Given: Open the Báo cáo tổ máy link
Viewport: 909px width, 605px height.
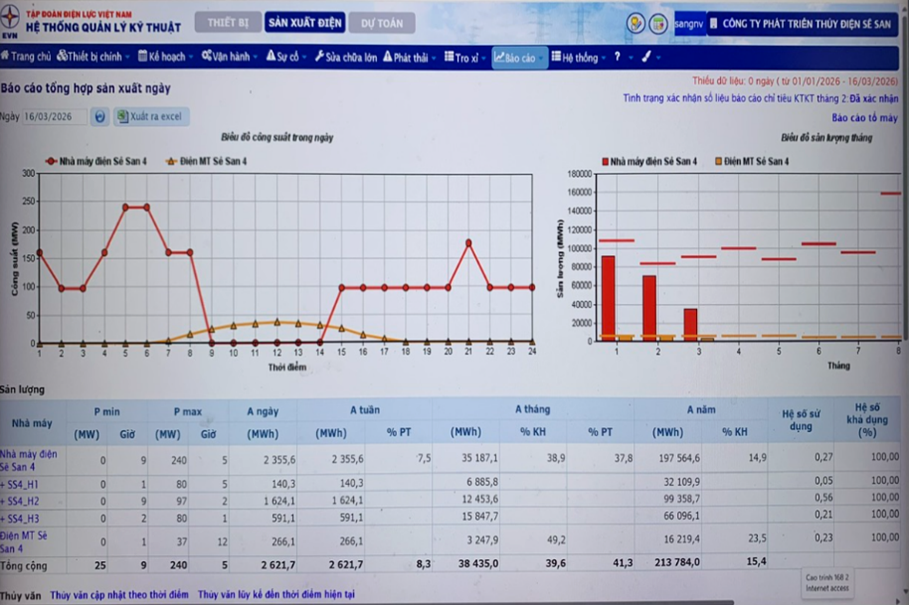Looking at the screenshot, I should point(864,118).
